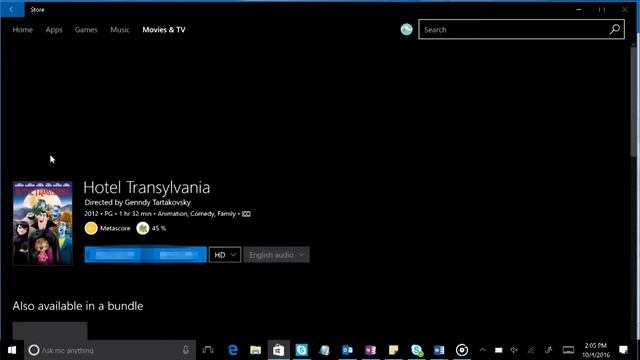Expand the English audio dropdown
The width and height of the screenshot is (640, 360).
tap(276, 255)
